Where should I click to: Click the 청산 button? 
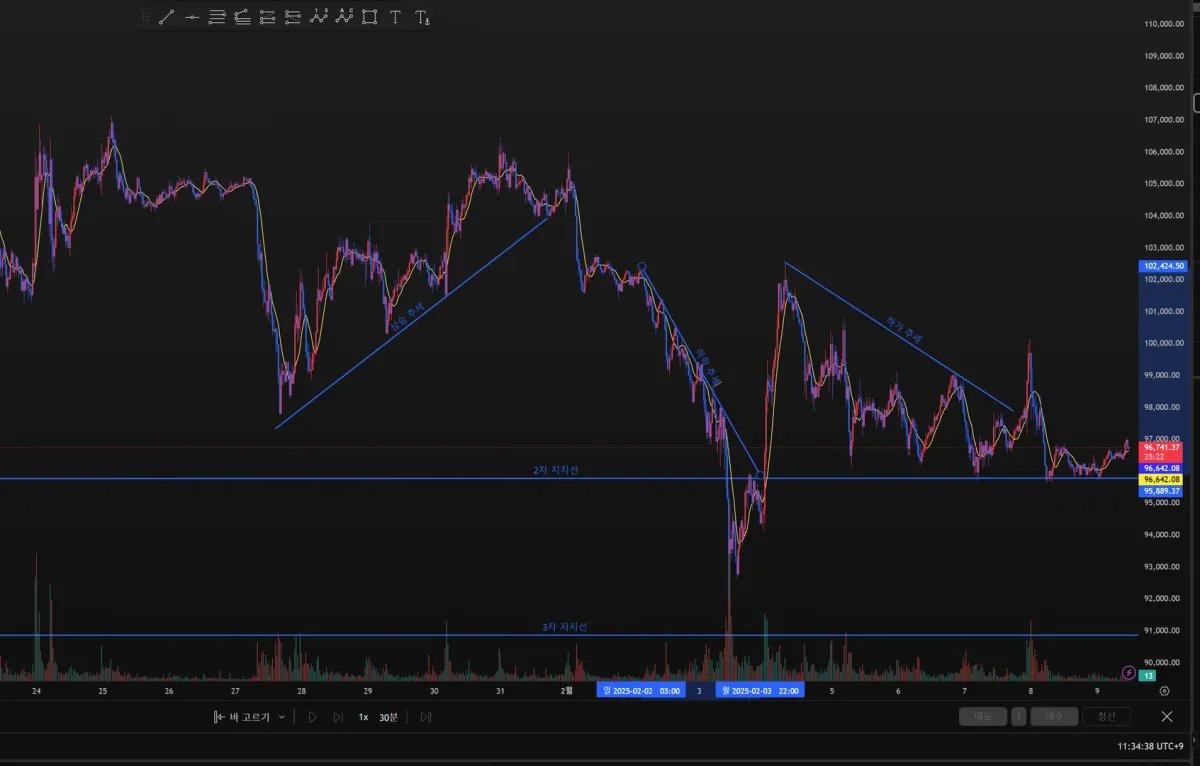coord(1106,716)
